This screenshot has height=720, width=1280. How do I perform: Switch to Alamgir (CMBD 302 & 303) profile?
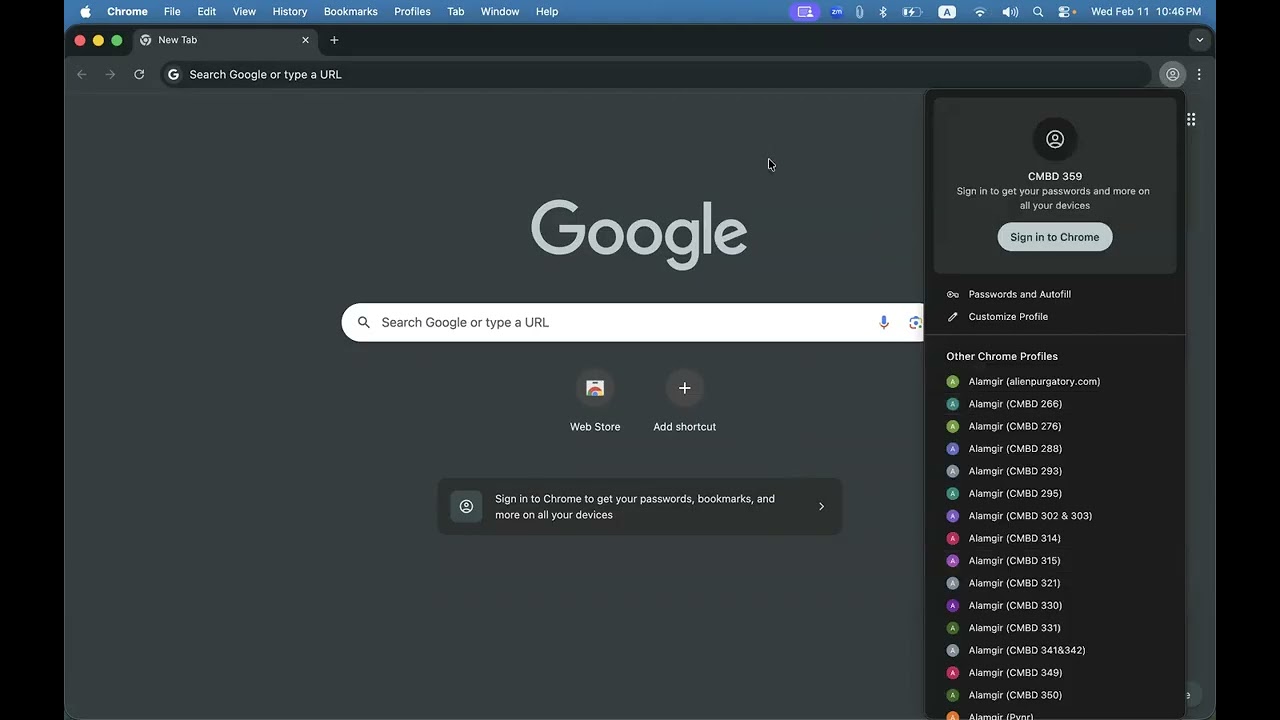pos(1055,516)
